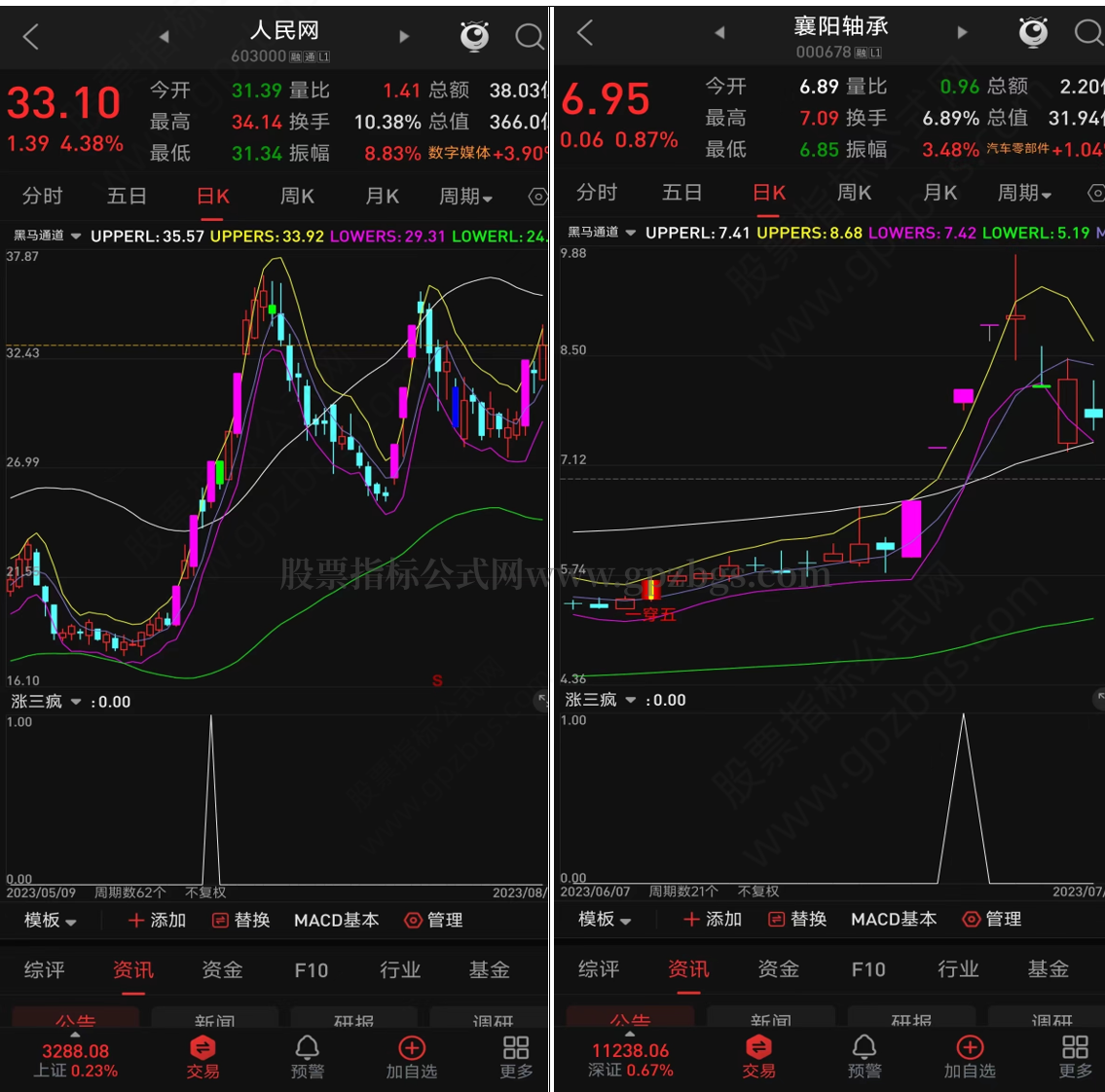Screen dimensions: 1105x1092
Task: Open chart settings hexagon on 襄阳轴承 panel
Action: [1096, 193]
